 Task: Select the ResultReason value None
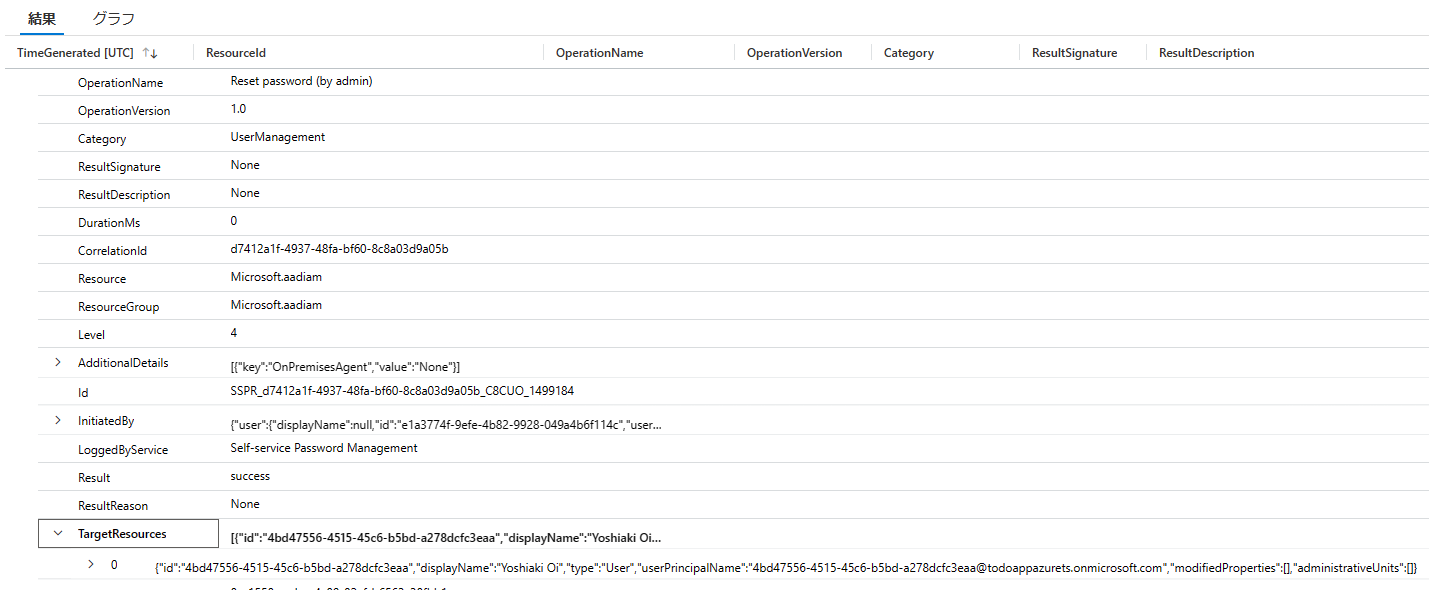pos(245,504)
